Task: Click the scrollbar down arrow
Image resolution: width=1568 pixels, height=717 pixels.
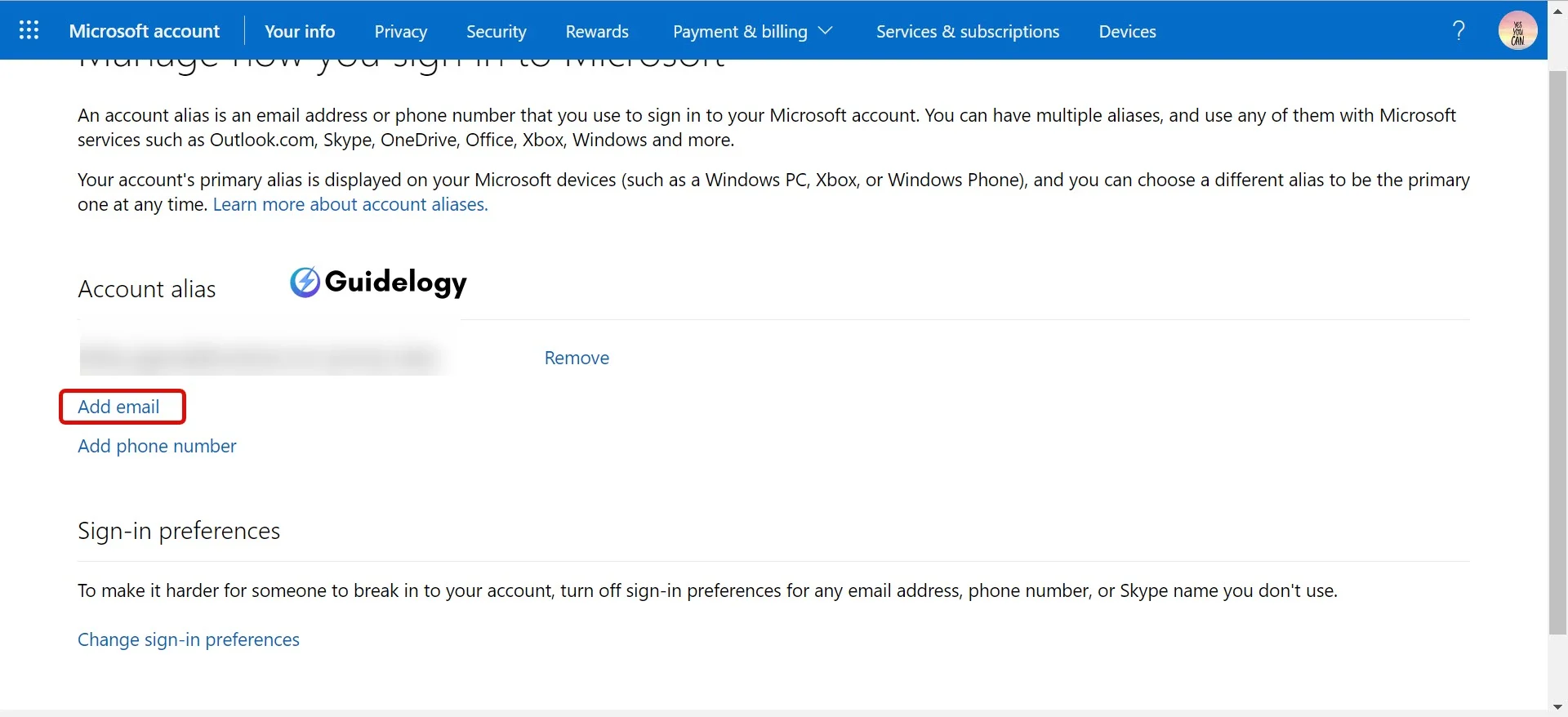Action: click(x=1557, y=707)
